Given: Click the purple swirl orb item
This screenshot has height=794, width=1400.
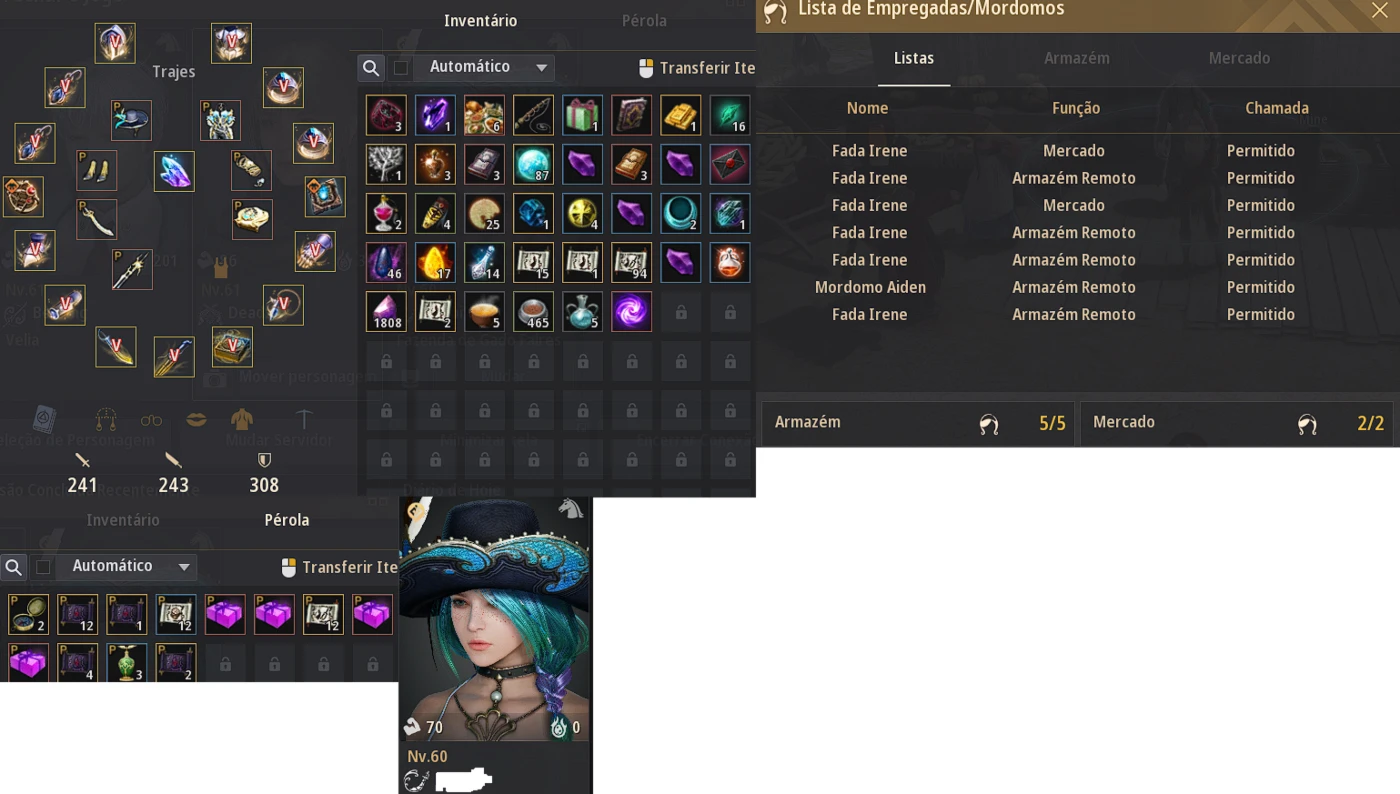Looking at the screenshot, I should coord(631,312).
